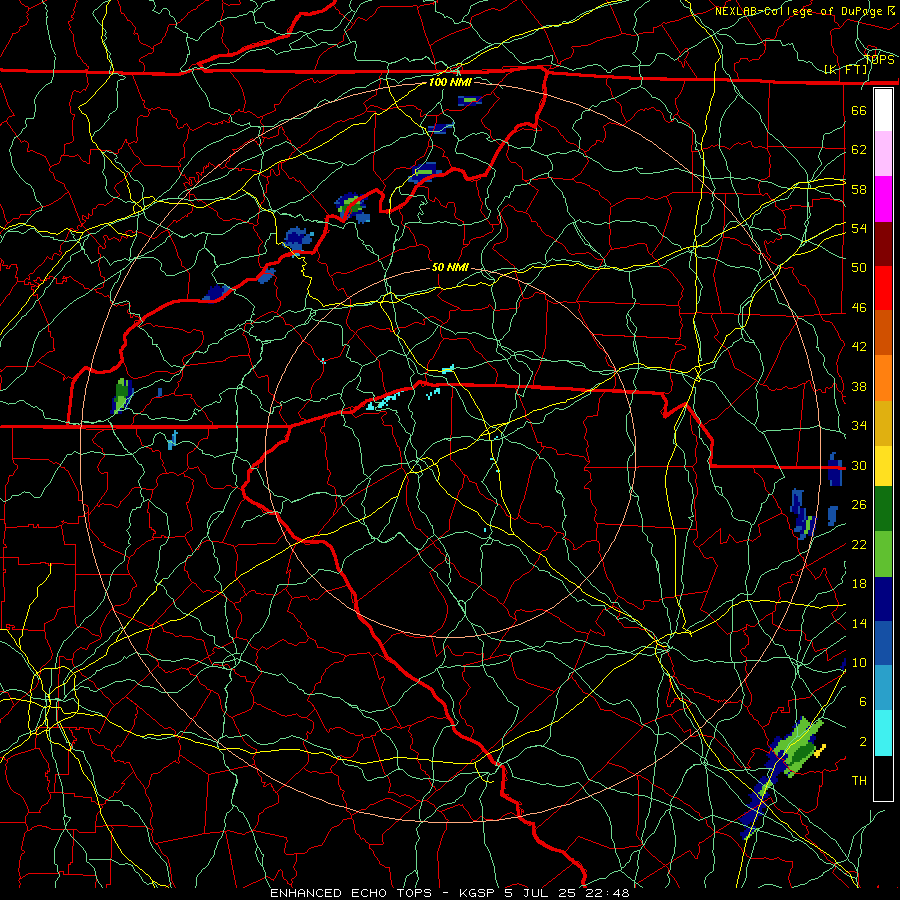Click the '50 NMI' range ring label
900x900 pixels.
tap(450, 267)
